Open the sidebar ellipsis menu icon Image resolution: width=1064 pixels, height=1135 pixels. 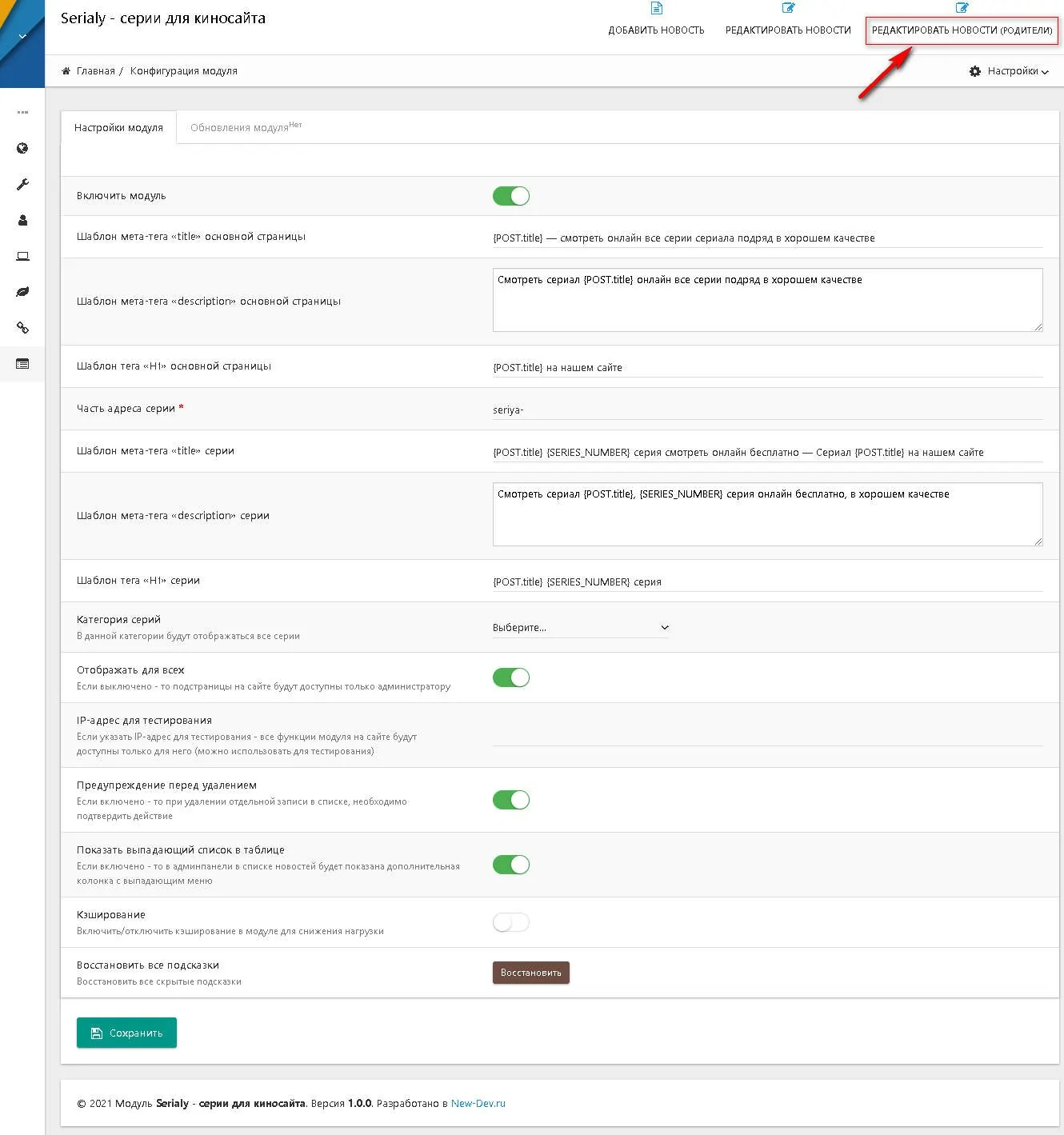coord(22,112)
